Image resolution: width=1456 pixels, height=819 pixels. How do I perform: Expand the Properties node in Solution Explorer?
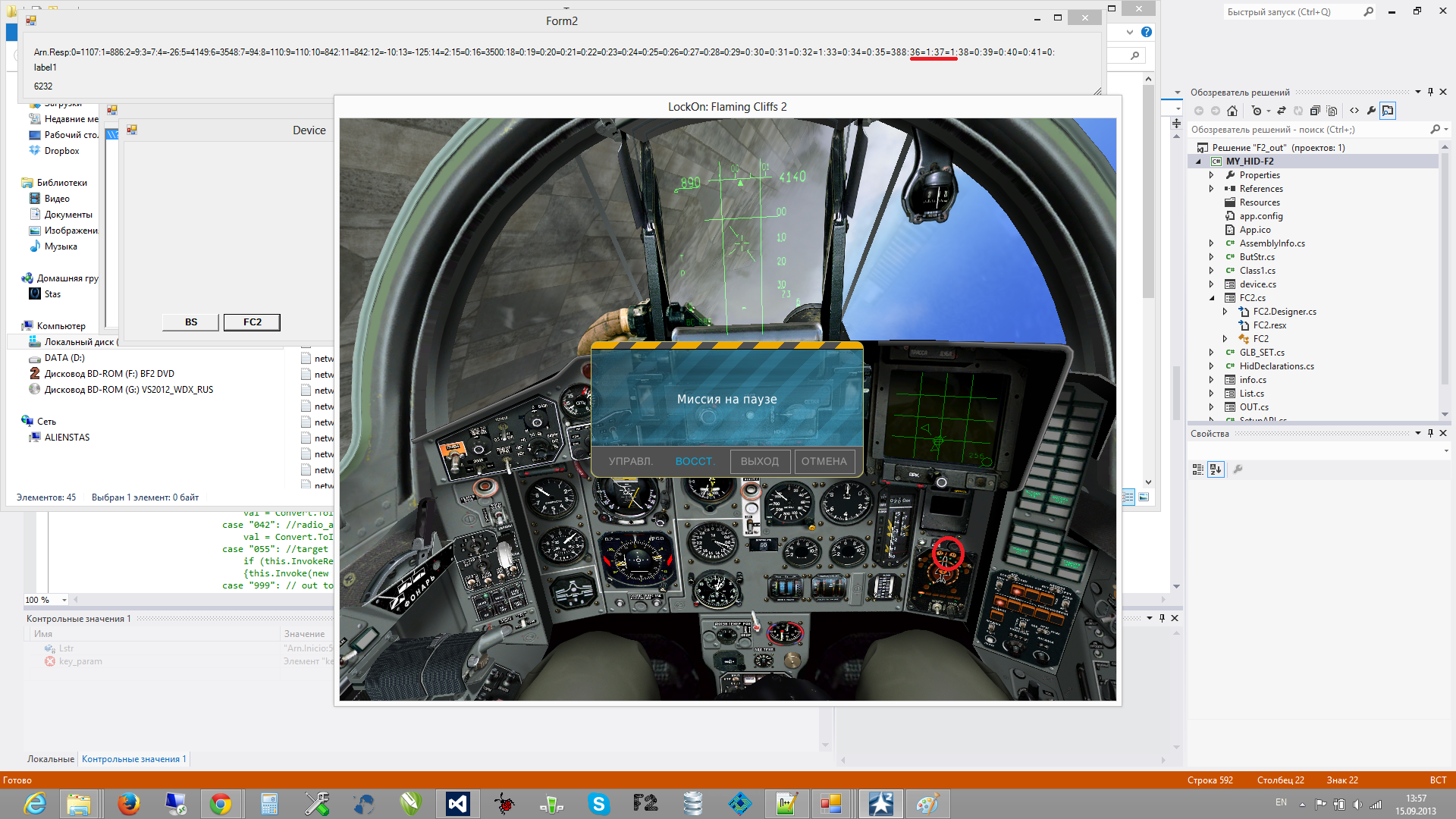coord(1211,175)
